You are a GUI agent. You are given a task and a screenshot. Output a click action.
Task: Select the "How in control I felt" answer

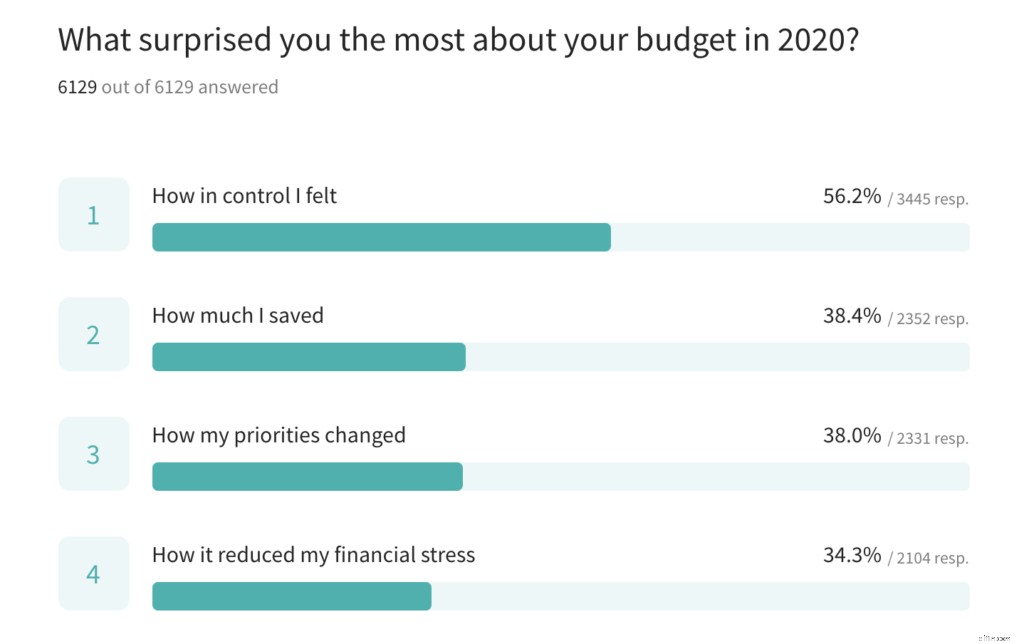[244, 196]
